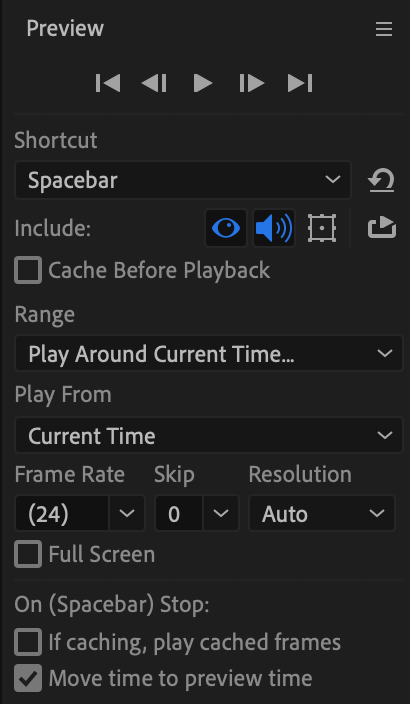Open the Preview panel menu
Viewport: 410px width, 704px height.
(x=384, y=30)
